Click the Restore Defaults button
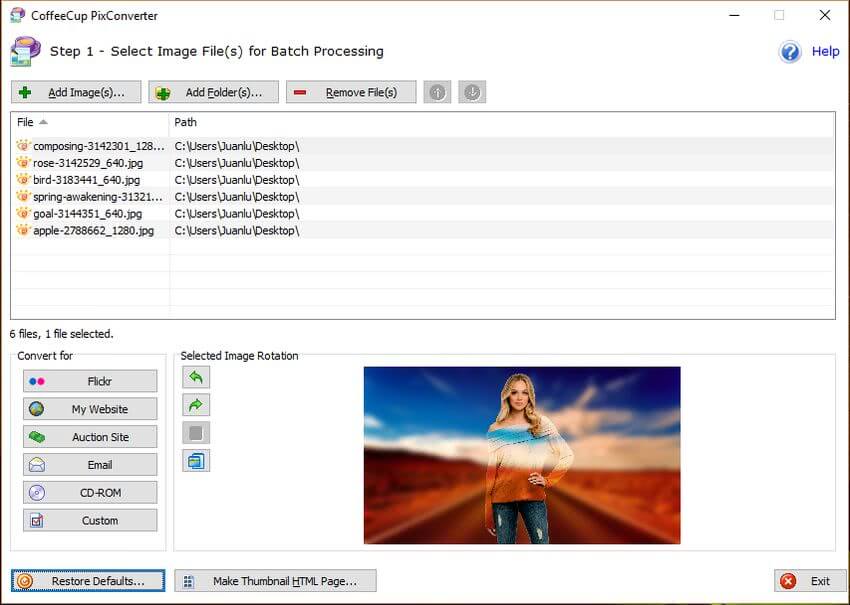850x605 pixels. pos(88,581)
